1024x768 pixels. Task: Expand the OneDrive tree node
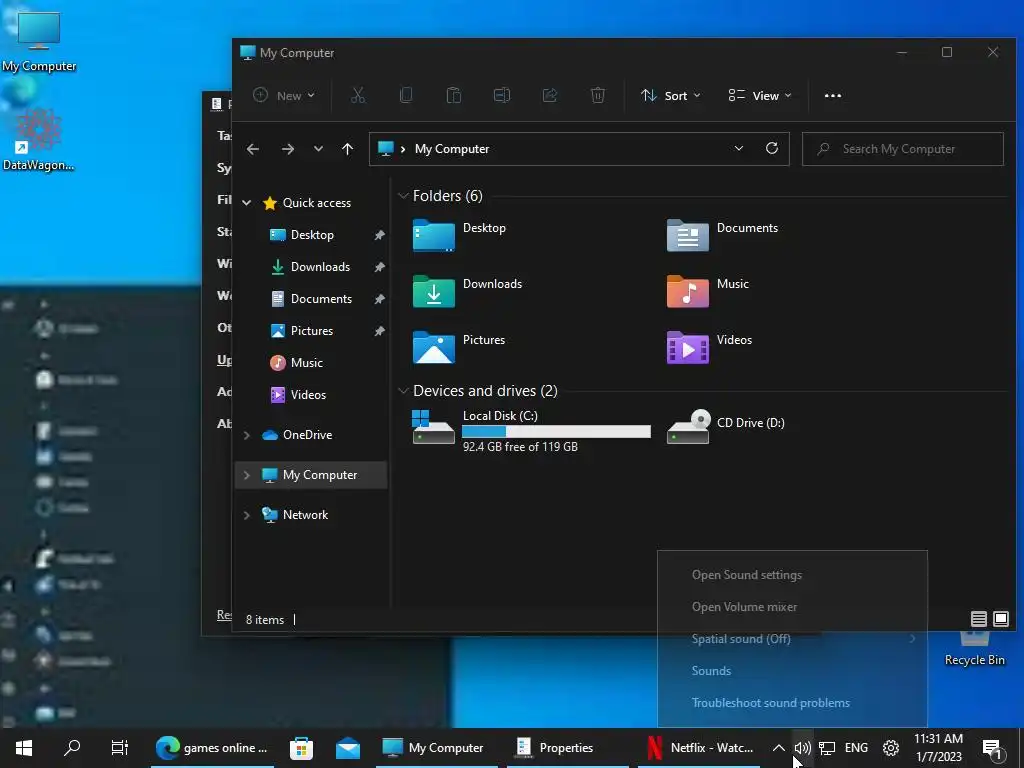coord(246,435)
